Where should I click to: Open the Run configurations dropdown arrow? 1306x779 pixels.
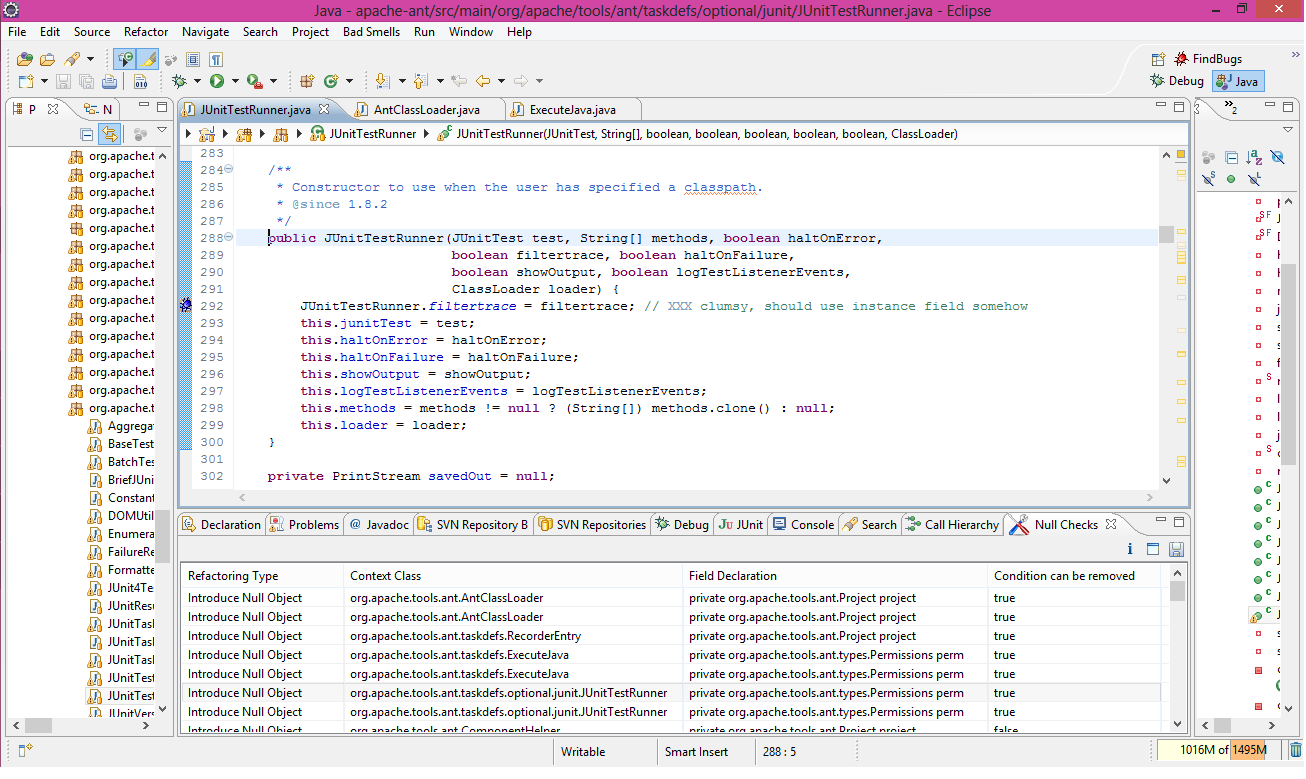(235, 81)
